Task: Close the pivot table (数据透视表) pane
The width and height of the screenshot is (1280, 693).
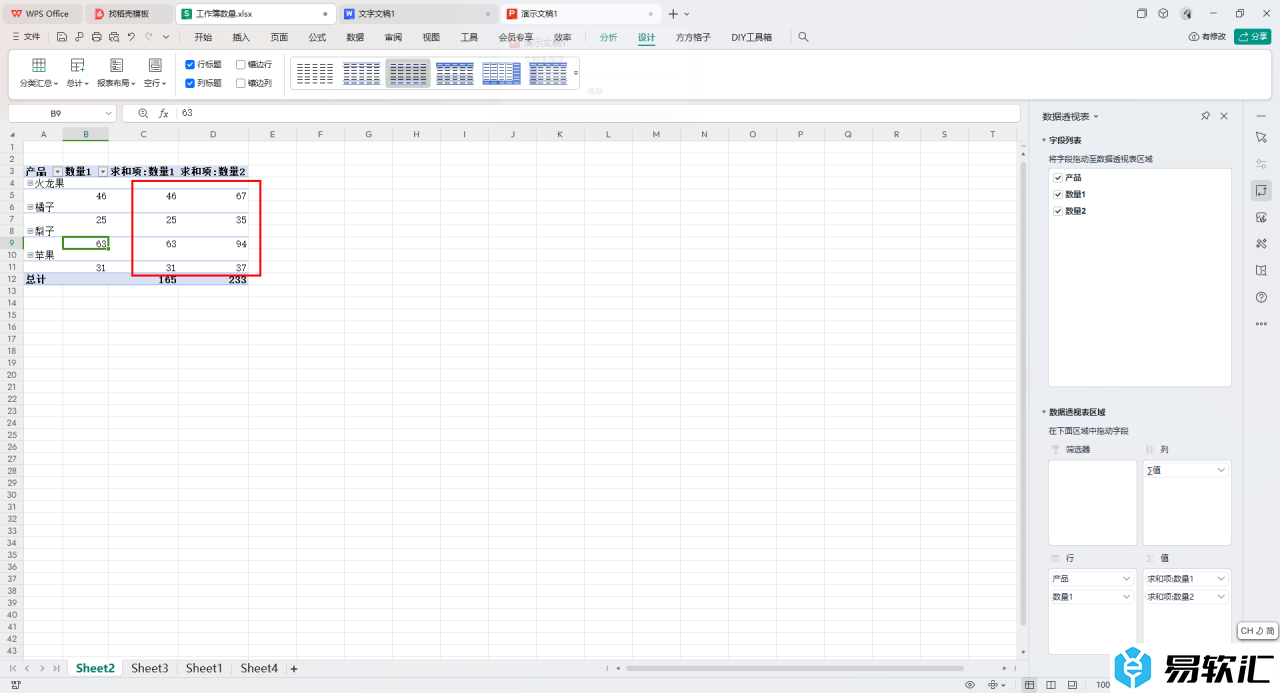Action: [x=1224, y=116]
